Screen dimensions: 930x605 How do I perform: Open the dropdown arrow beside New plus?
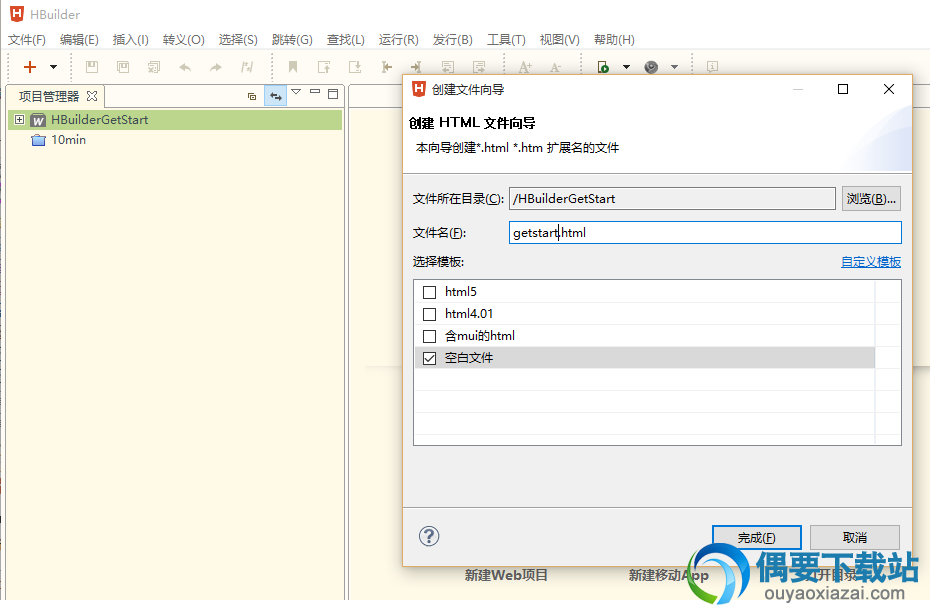coord(53,67)
